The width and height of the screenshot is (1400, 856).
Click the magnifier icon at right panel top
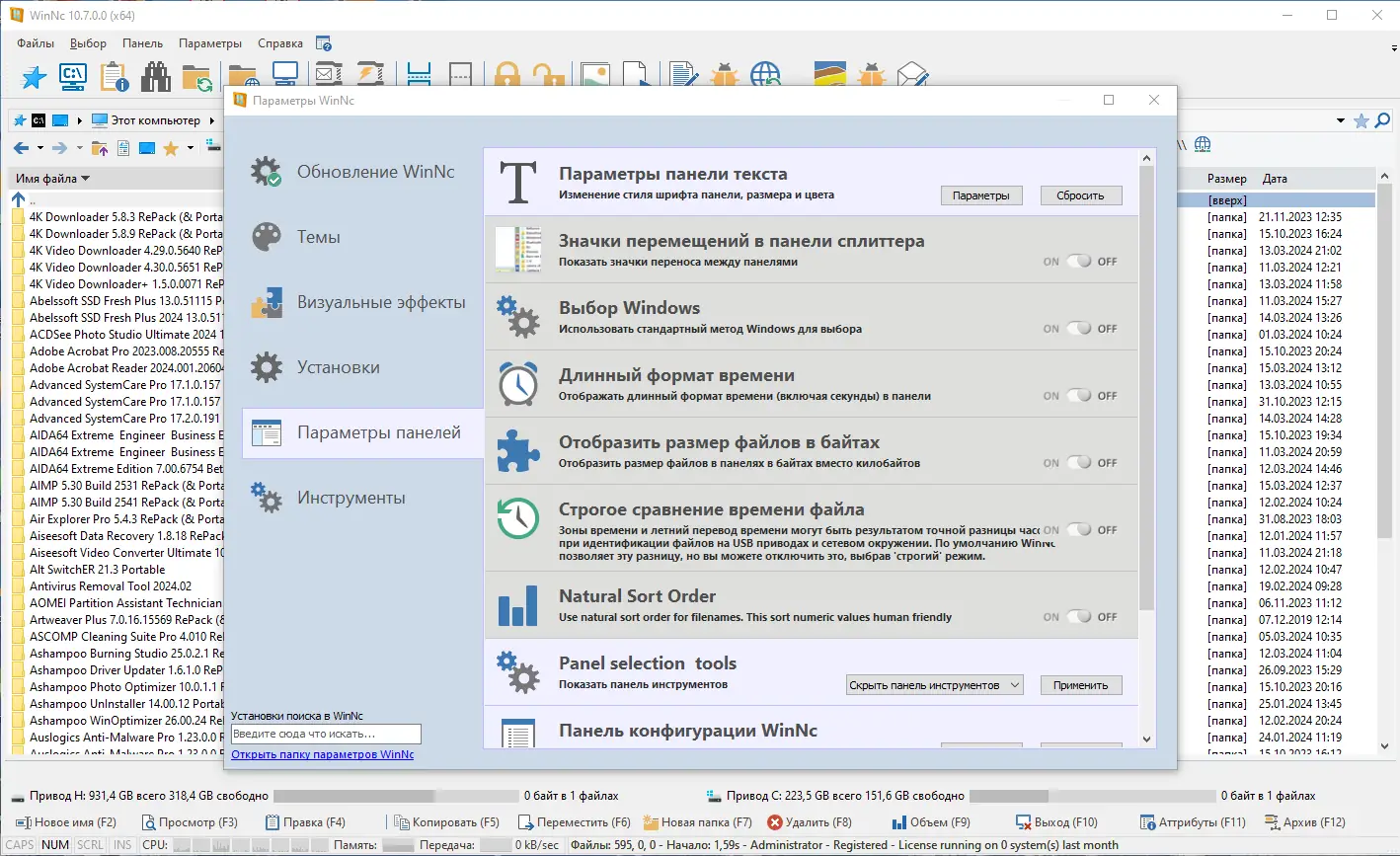coord(1383,120)
